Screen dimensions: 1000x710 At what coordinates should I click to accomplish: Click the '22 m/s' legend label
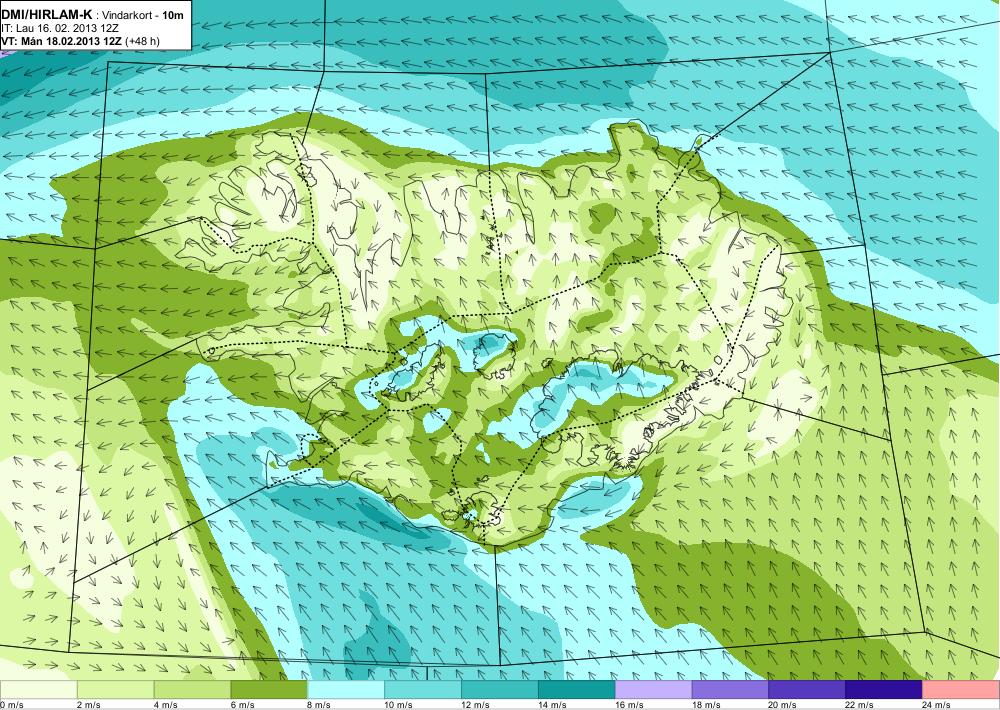860,705
